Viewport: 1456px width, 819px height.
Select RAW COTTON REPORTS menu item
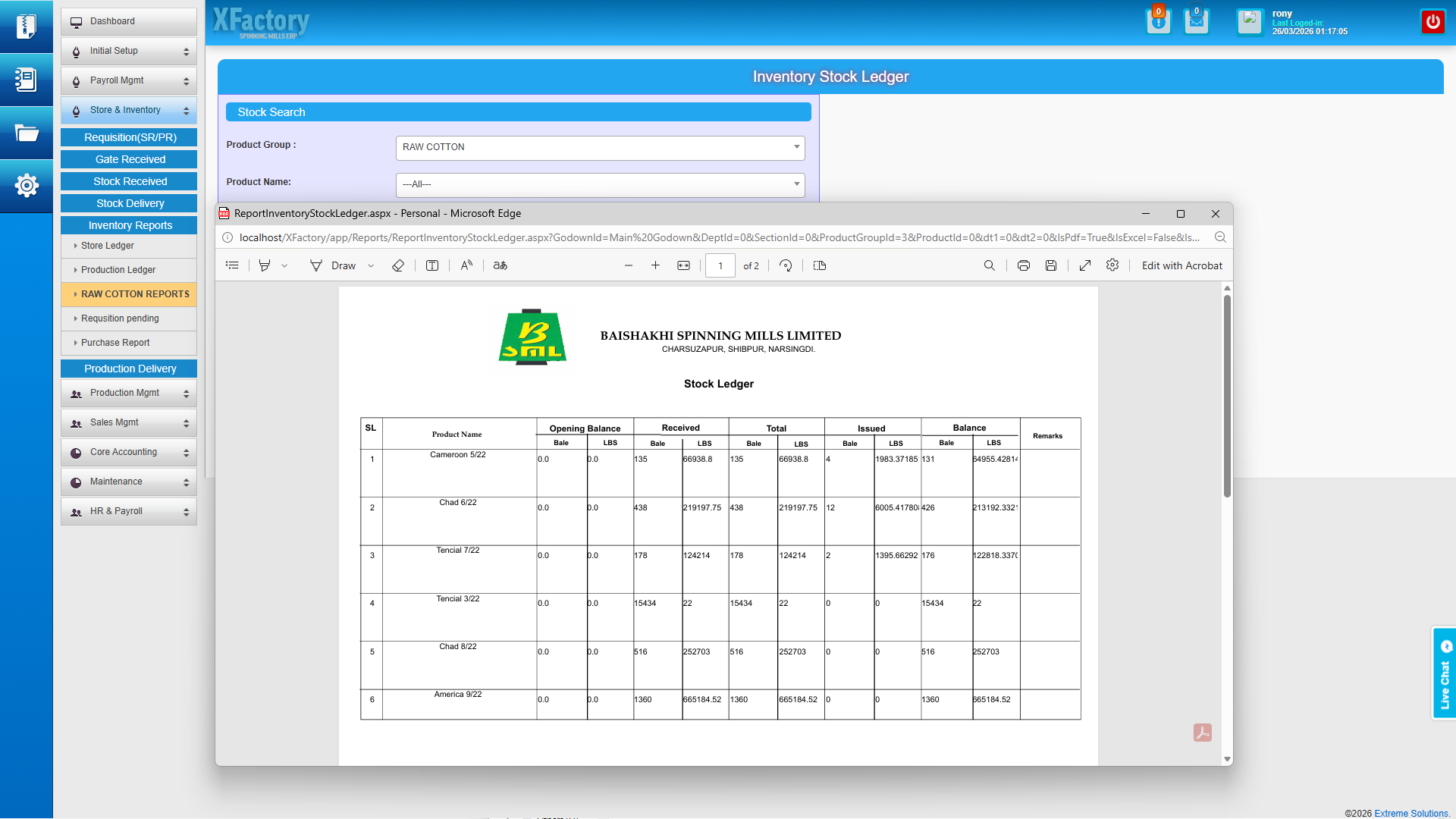point(135,294)
